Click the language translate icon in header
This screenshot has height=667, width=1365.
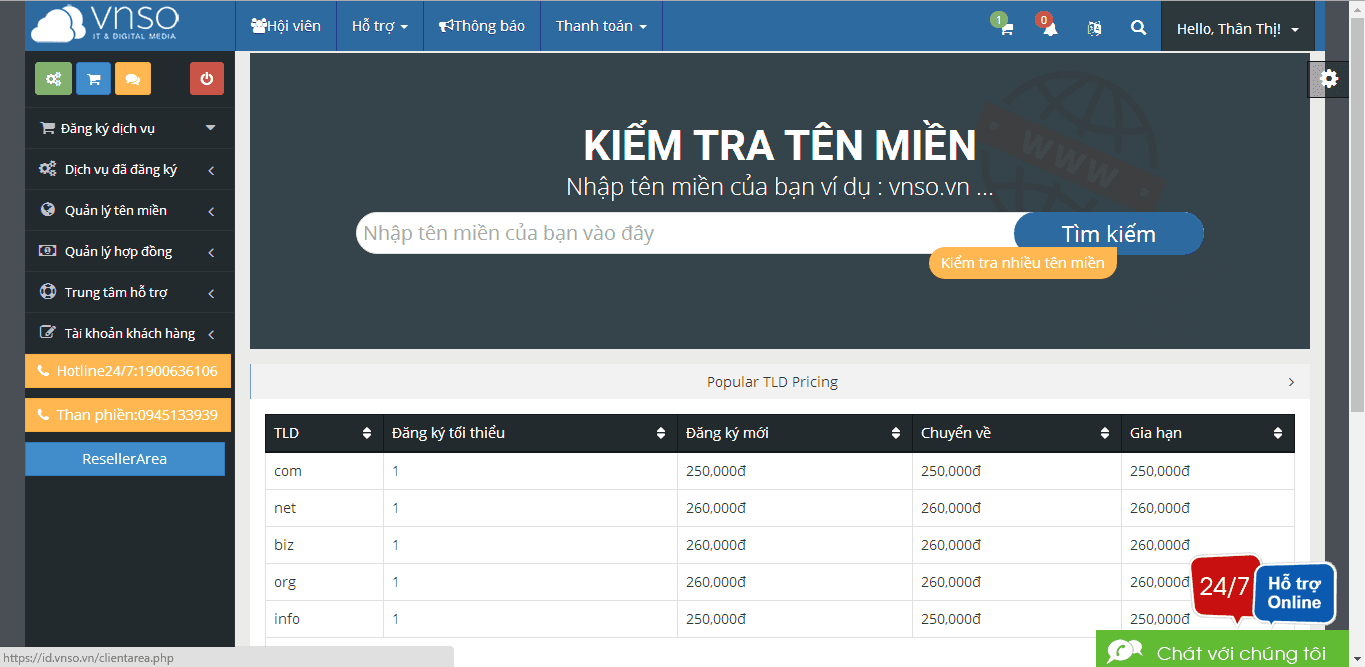coord(1094,28)
